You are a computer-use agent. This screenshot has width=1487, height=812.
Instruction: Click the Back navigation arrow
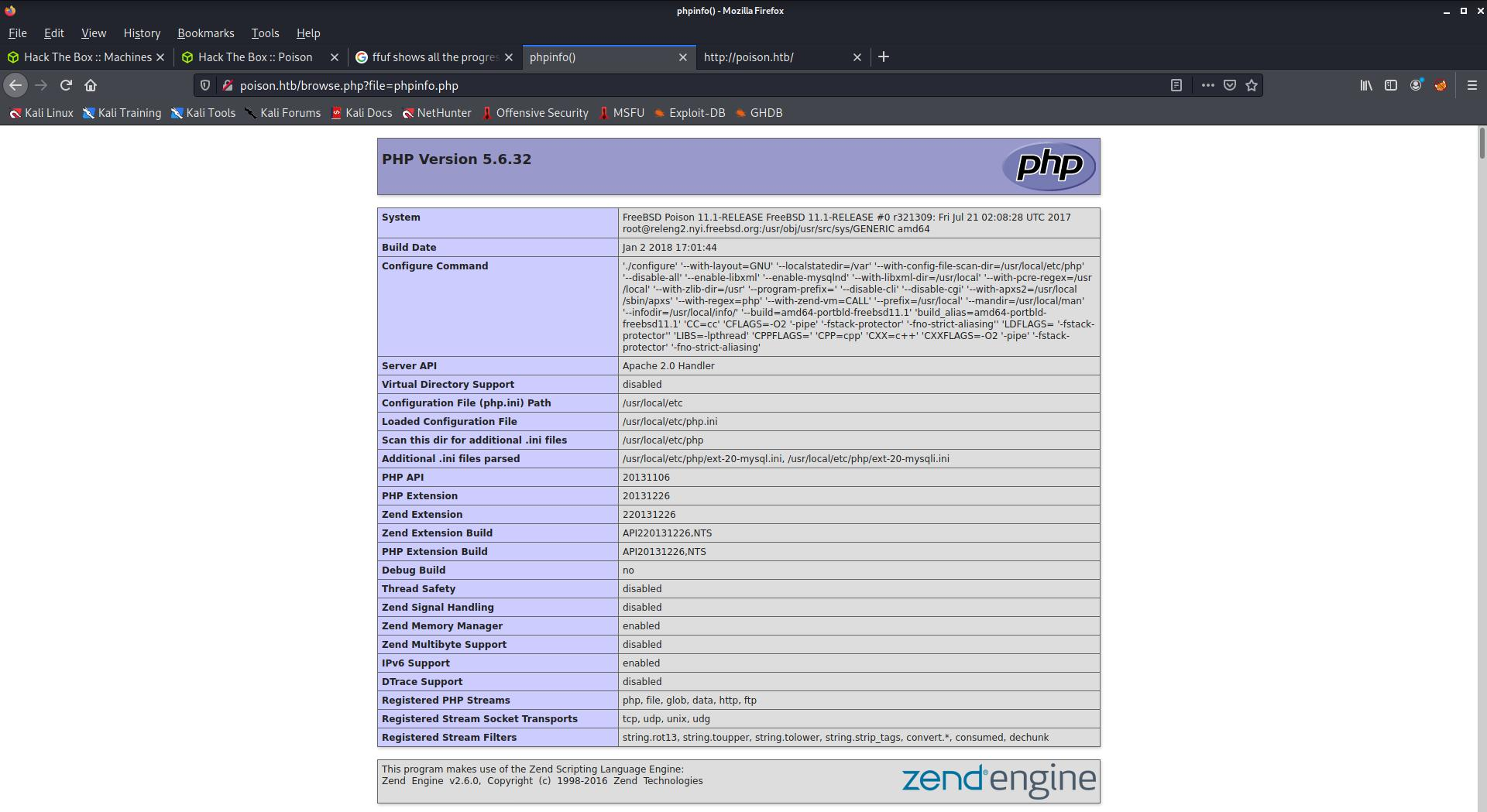15,85
